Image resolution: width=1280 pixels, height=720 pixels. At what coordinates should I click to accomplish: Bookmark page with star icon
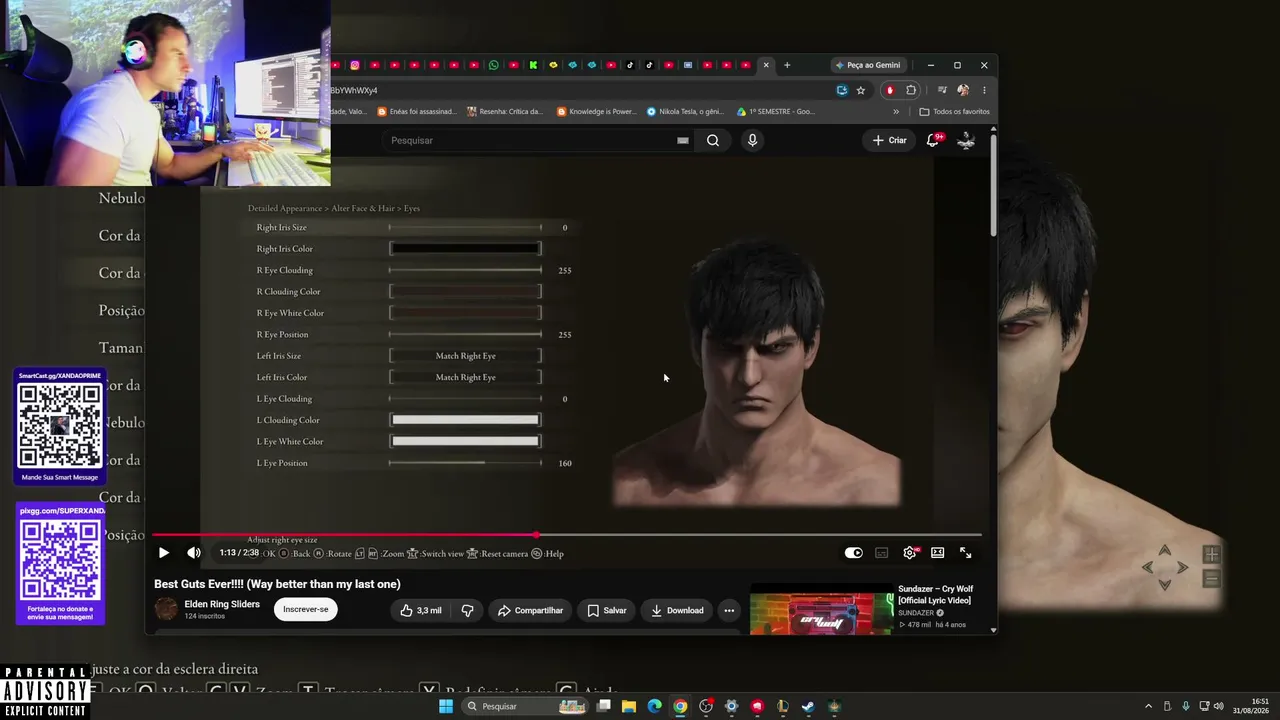861,90
